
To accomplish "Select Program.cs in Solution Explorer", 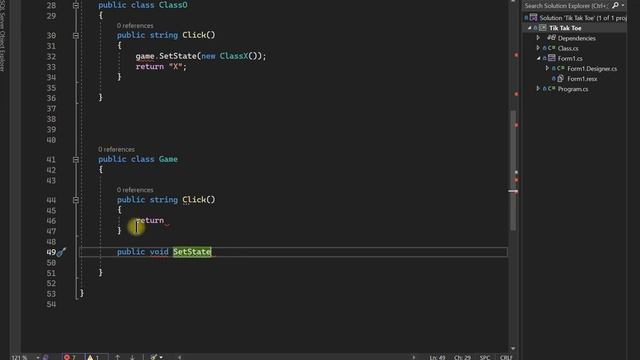I will tap(573, 89).
